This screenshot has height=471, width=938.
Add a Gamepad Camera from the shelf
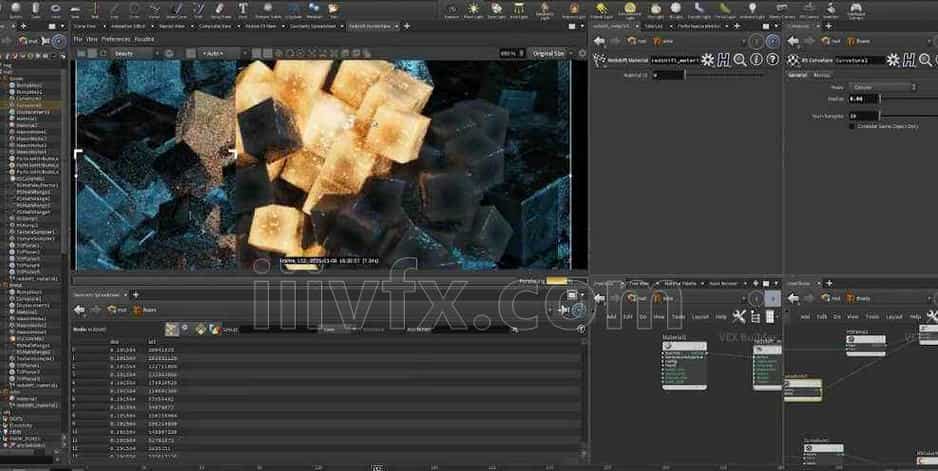click(857, 10)
